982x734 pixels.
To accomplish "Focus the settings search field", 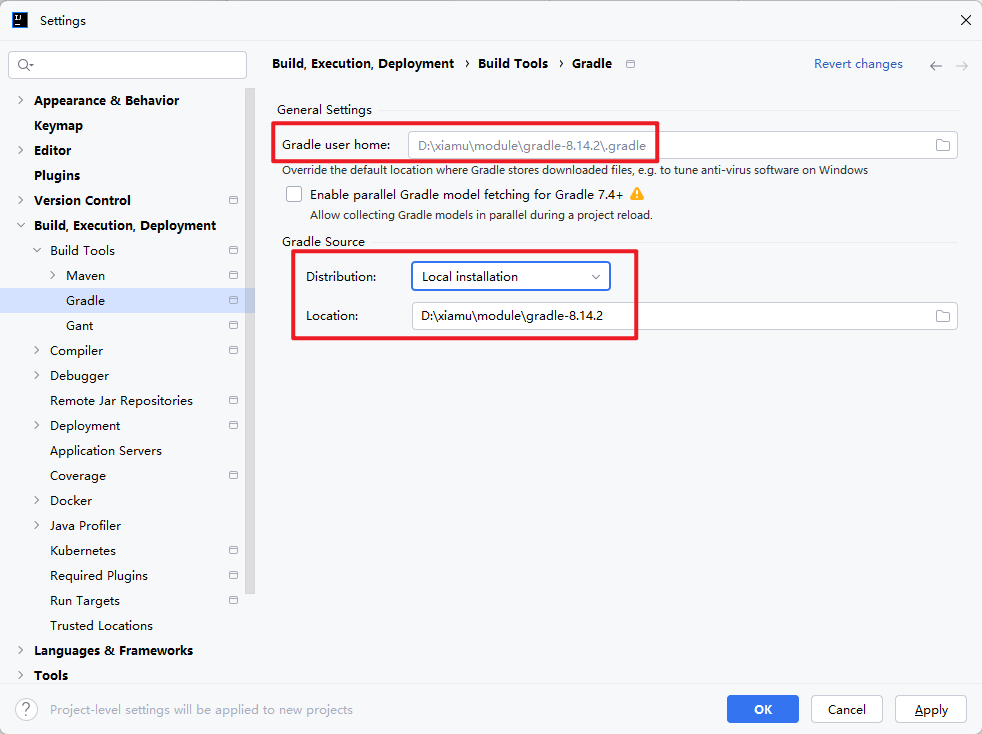I will click(x=128, y=65).
